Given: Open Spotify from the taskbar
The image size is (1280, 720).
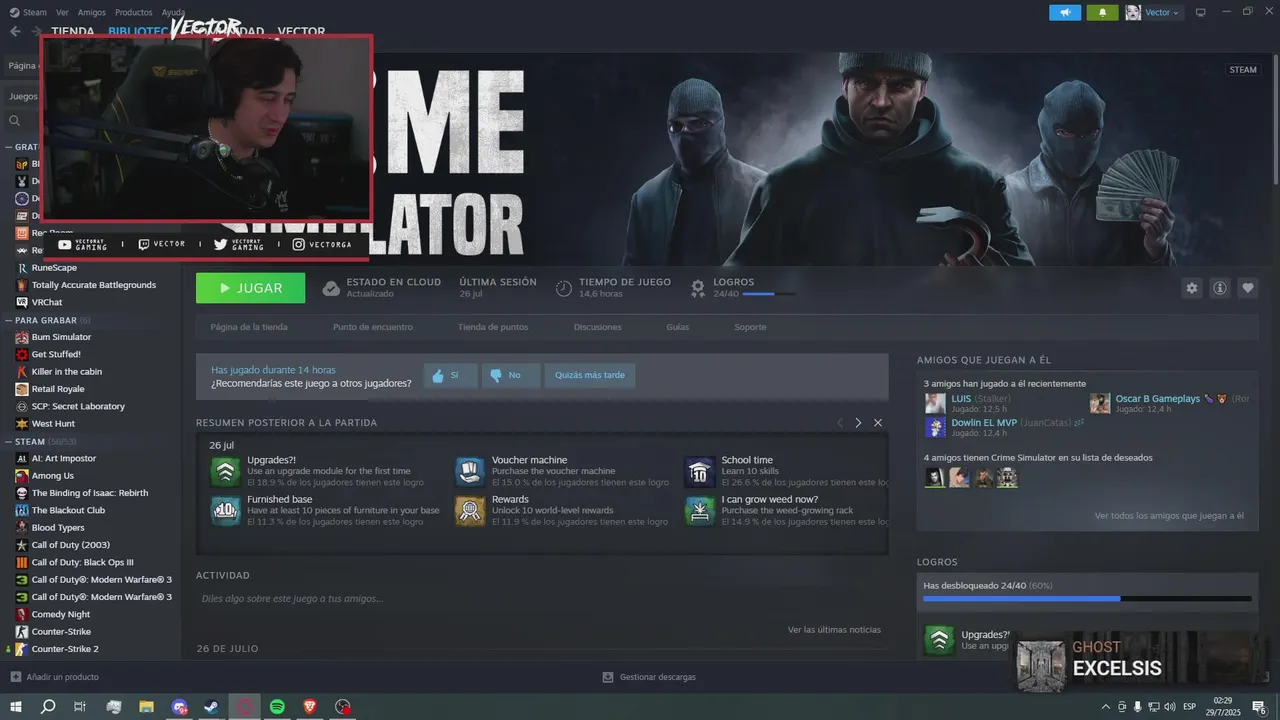Looking at the screenshot, I should tap(277, 706).
